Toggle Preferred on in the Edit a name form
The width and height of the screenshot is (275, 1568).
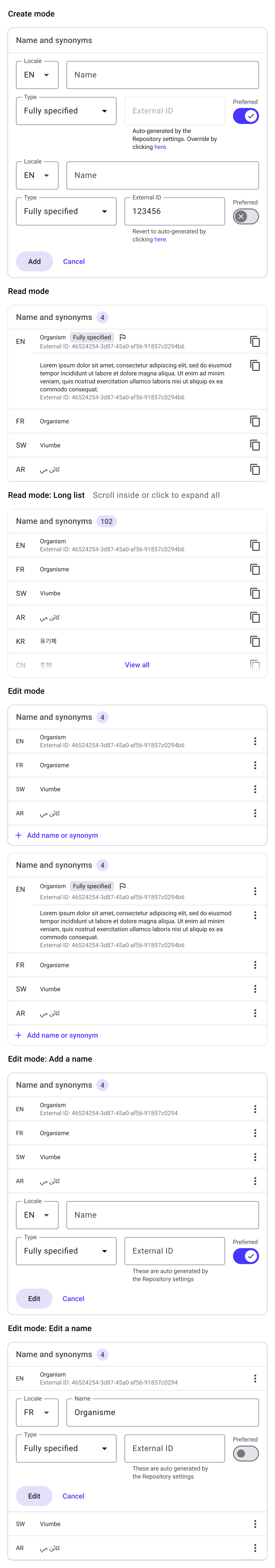[x=246, y=1453]
